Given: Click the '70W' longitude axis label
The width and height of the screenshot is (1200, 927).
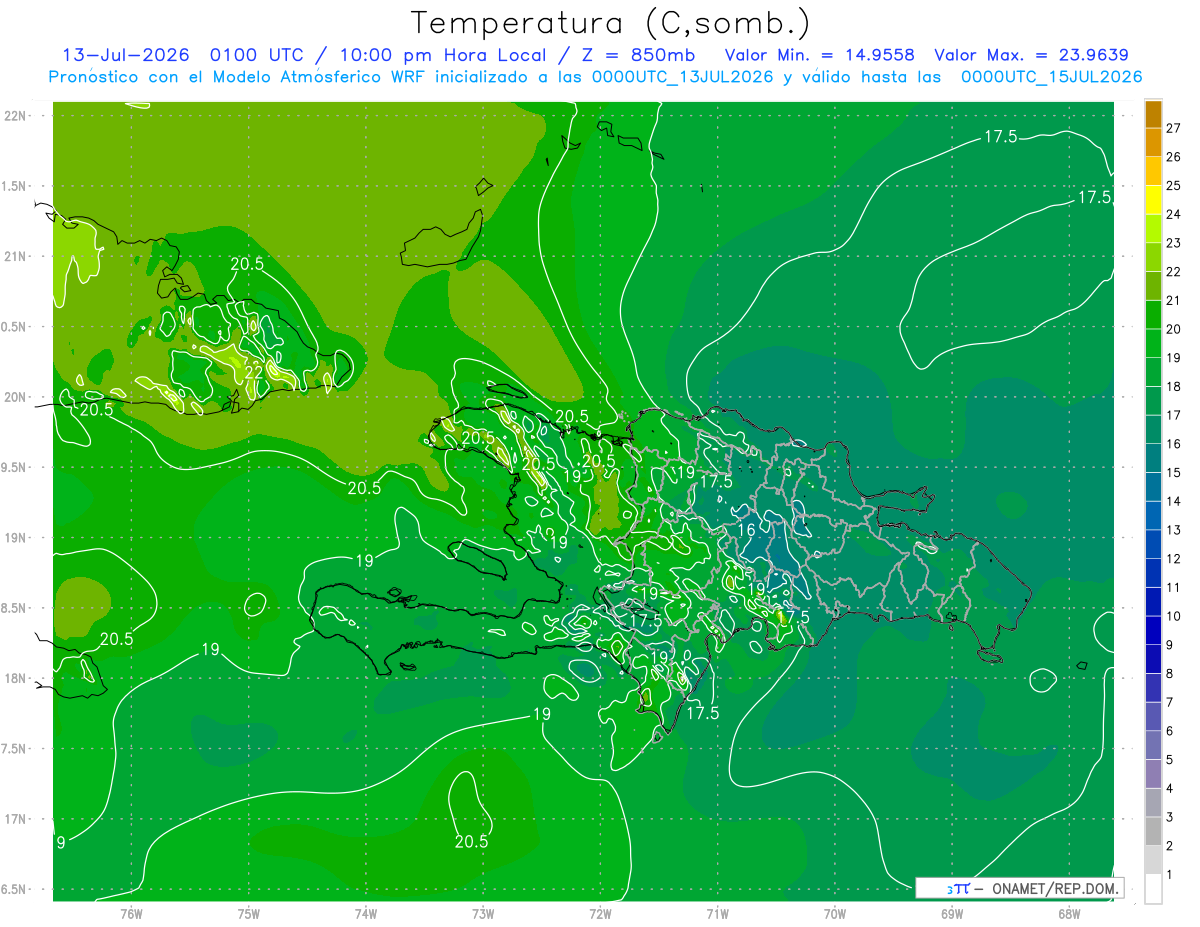Looking at the screenshot, I should 835,913.
